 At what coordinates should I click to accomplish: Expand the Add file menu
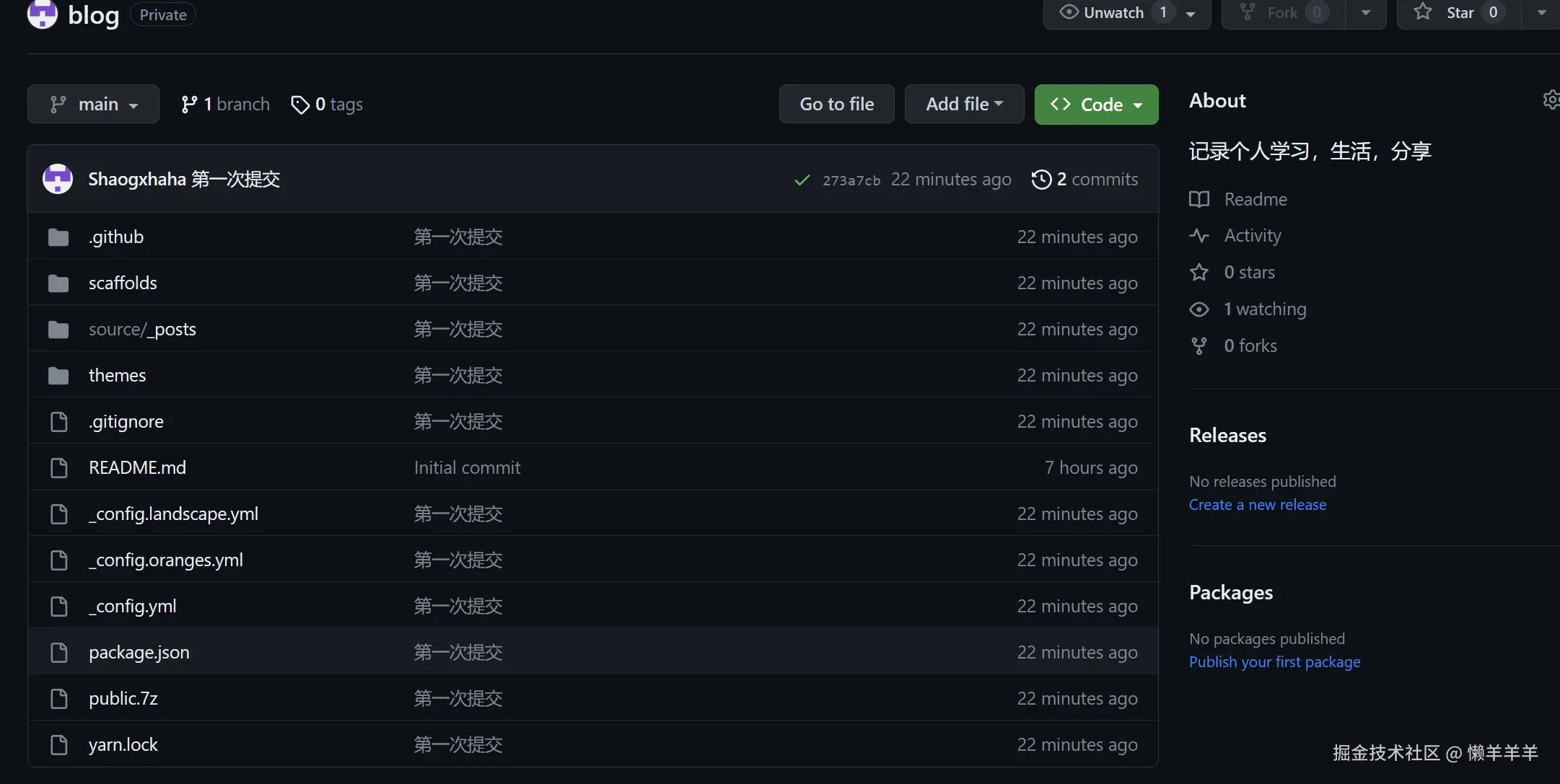pyautogui.click(x=964, y=105)
